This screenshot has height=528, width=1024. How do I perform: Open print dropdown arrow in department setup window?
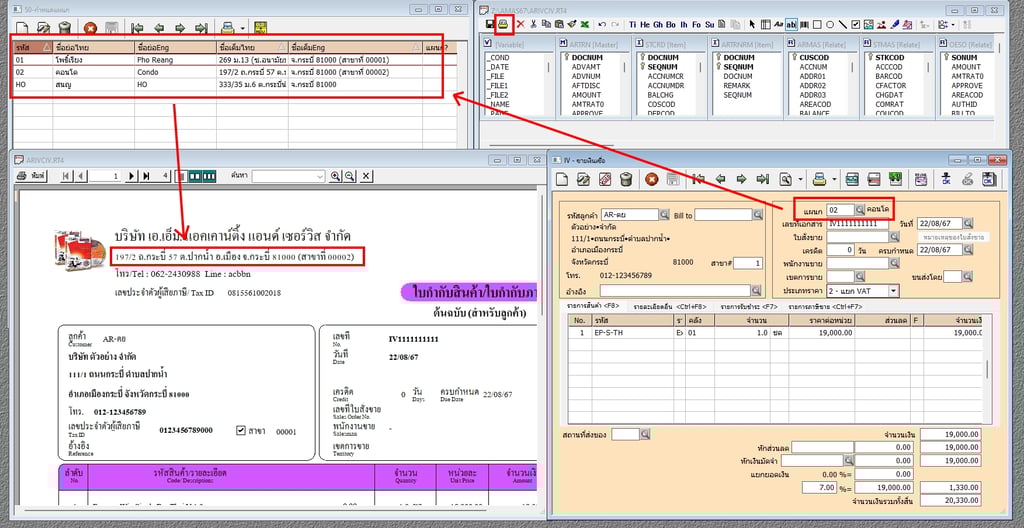tap(242, 28)
